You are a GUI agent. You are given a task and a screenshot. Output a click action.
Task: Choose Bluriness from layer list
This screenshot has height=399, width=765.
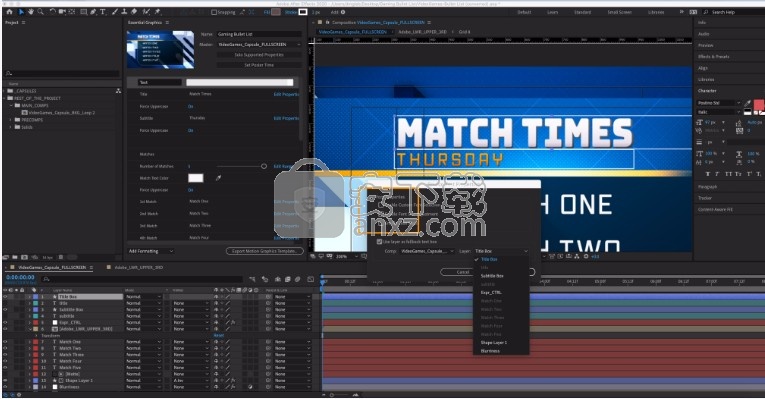(490, 351)
